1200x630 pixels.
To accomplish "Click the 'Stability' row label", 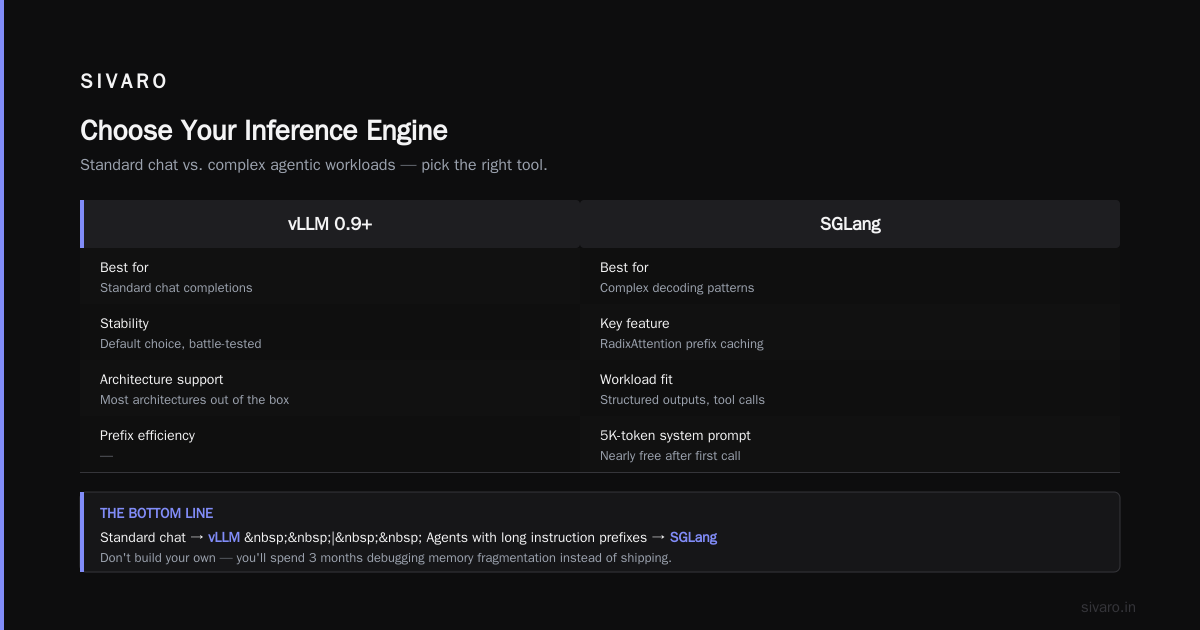I will (124, 324).
